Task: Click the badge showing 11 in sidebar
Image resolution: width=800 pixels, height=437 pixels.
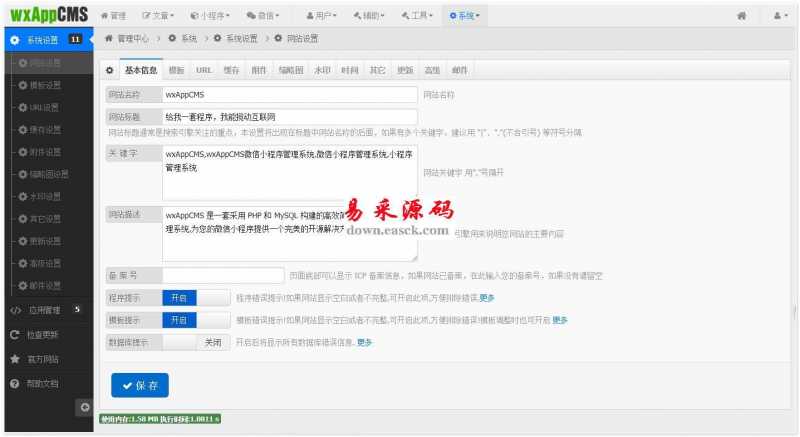Action: [75, 39]
